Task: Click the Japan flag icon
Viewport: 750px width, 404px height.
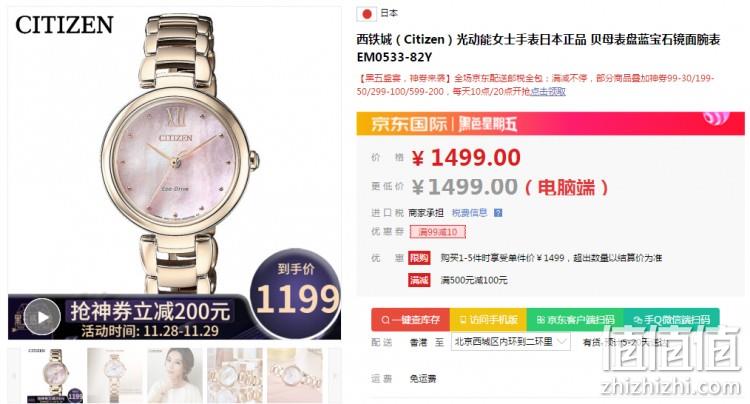Action: pos(366,14)
